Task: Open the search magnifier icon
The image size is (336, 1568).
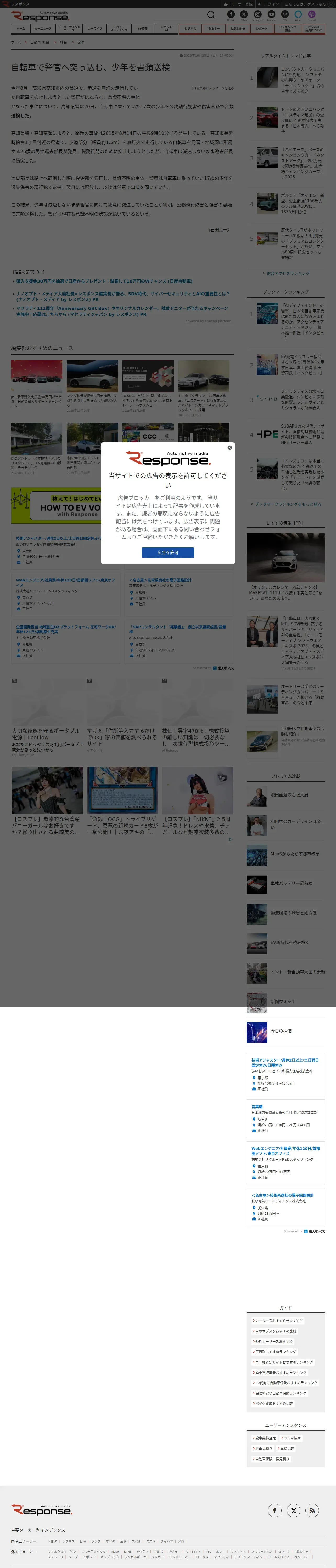Action: coord(210,15)
